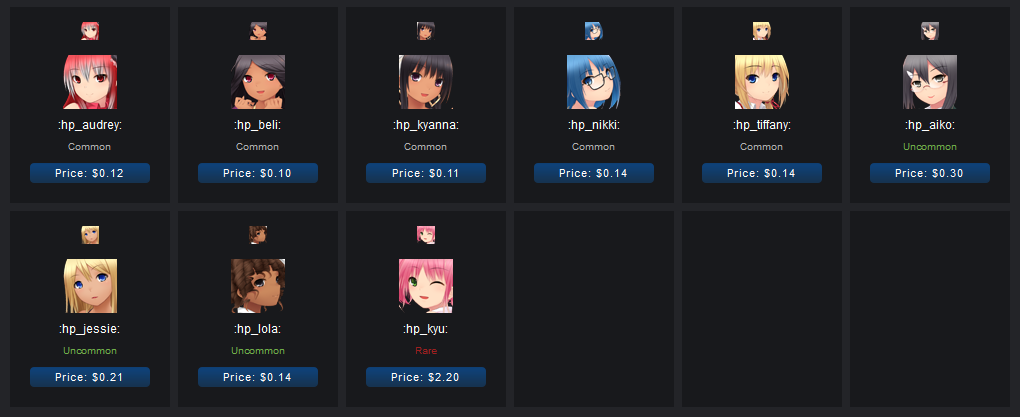Click the Price: $0.21 button for hp_jessie

(x=90, y=377)
